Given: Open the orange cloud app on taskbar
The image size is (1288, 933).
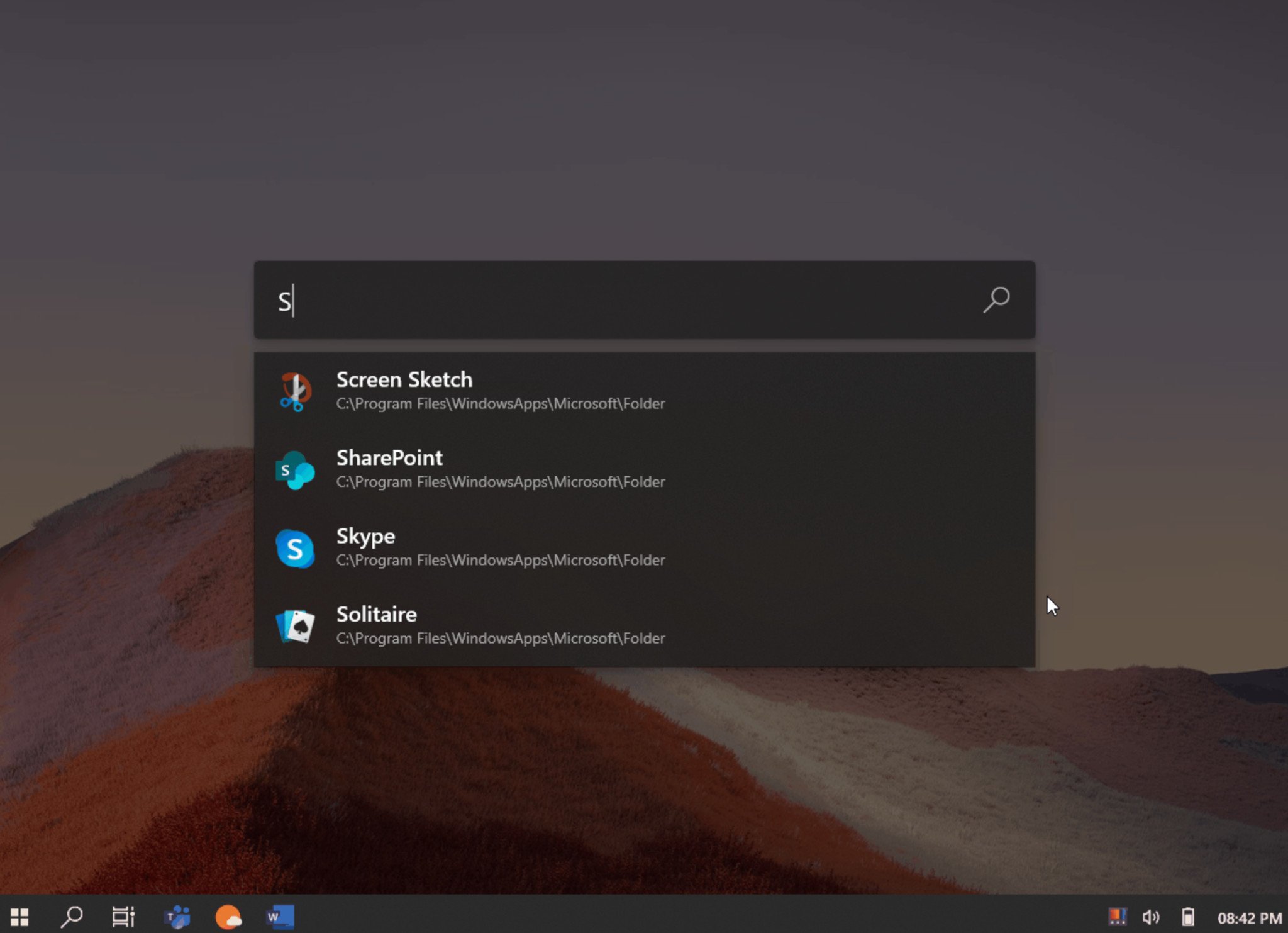Looking at the screenshot, I should point(228,917).
